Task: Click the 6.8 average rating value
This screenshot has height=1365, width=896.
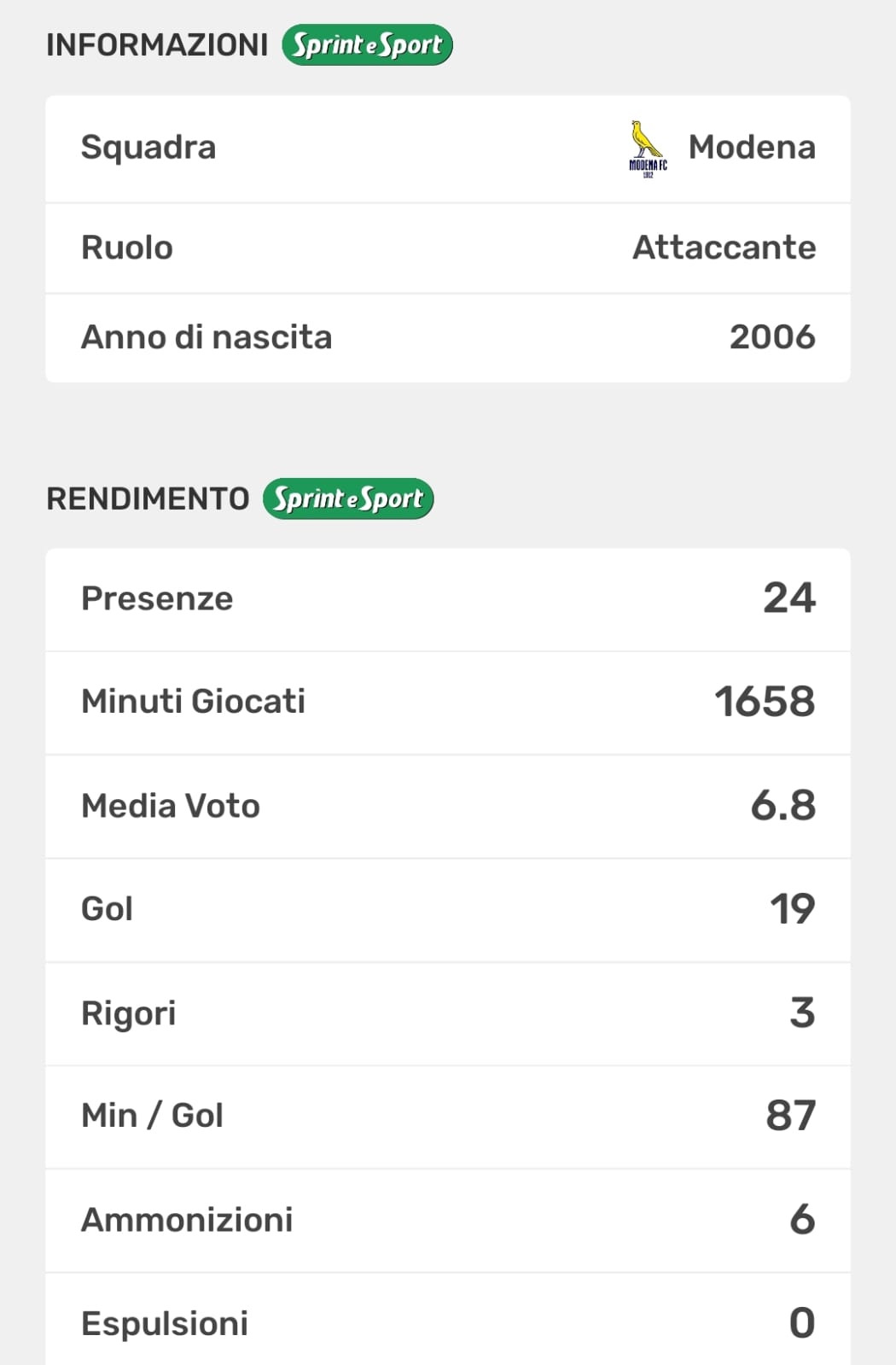Action: (783, 806)
